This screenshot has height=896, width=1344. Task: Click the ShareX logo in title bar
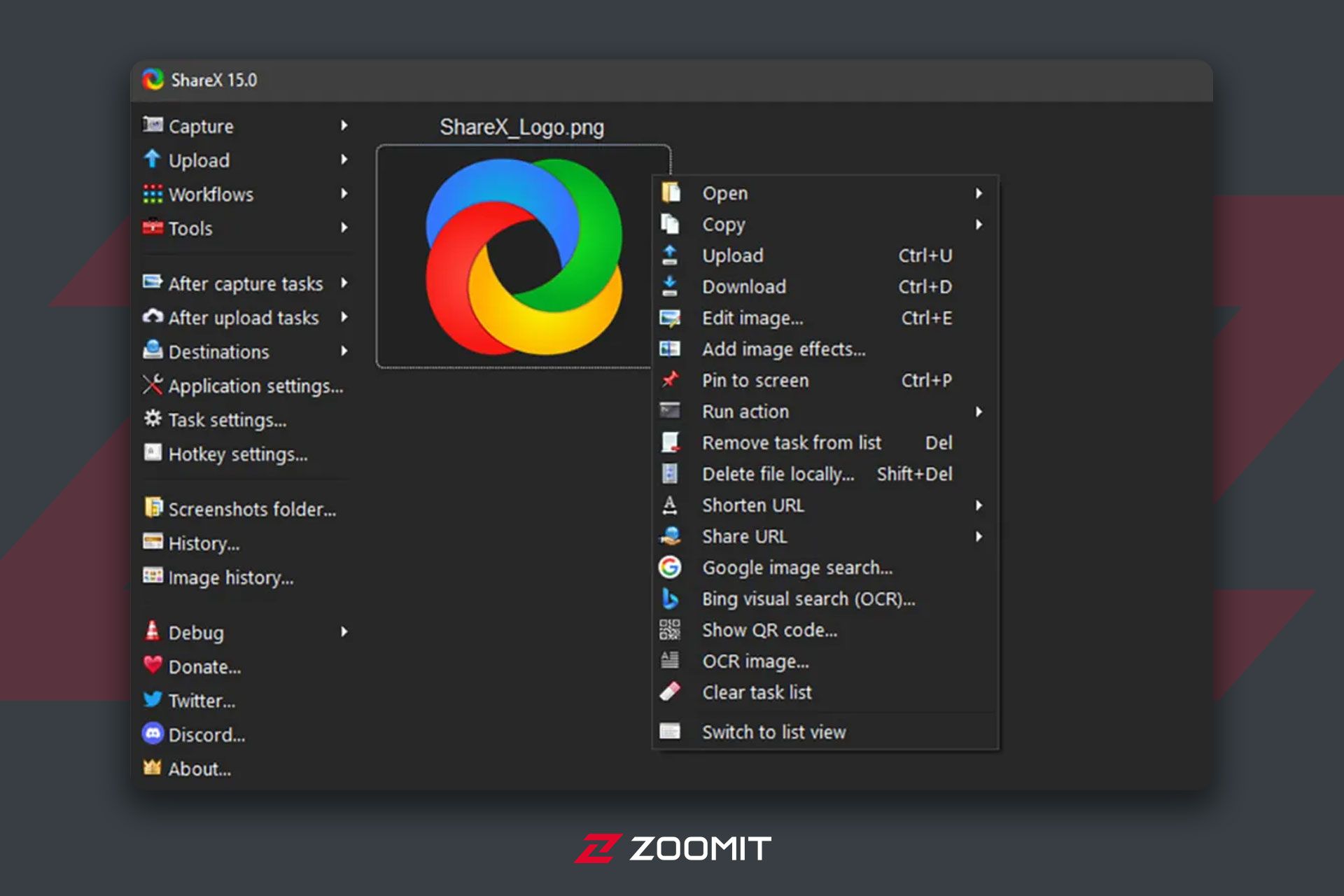(153, 80)
